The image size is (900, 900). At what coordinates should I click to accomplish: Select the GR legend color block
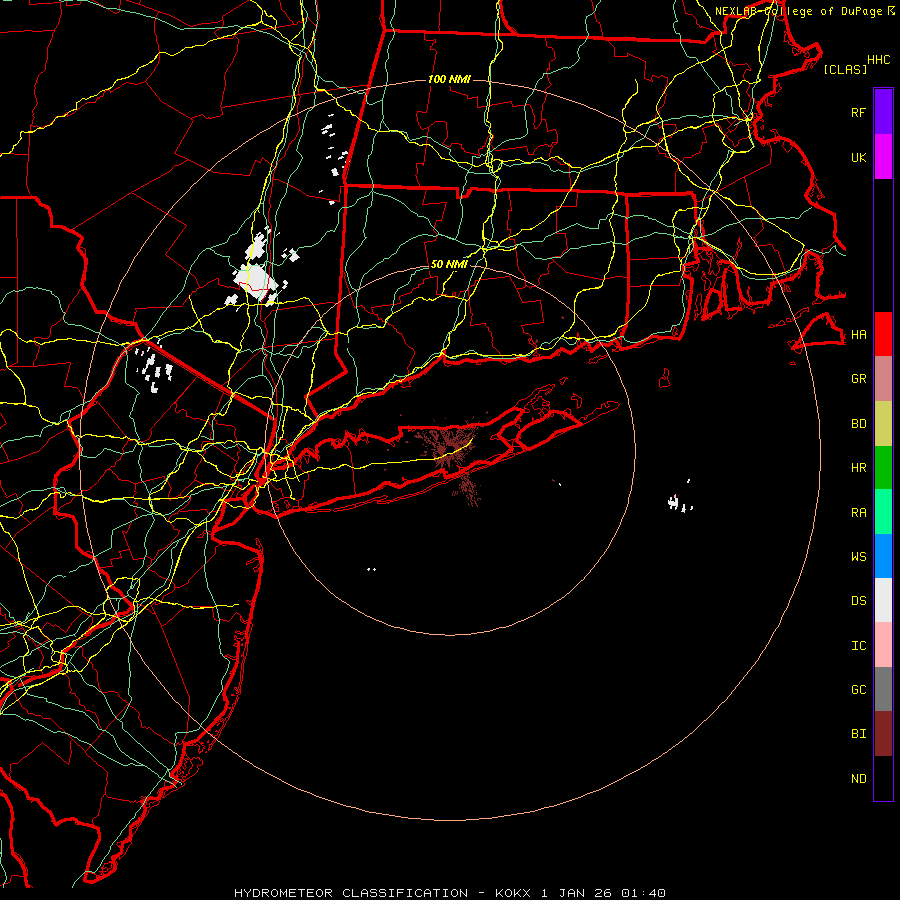(883, 379)
